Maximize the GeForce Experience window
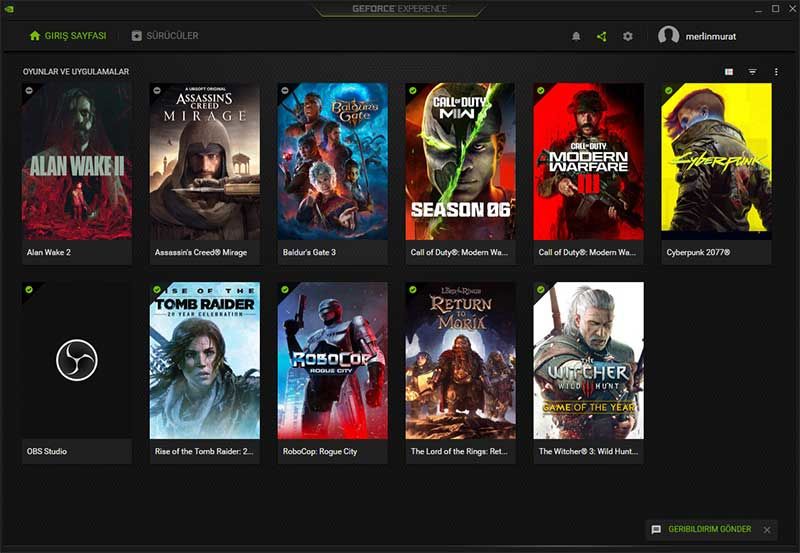 (x=776, y=9)
